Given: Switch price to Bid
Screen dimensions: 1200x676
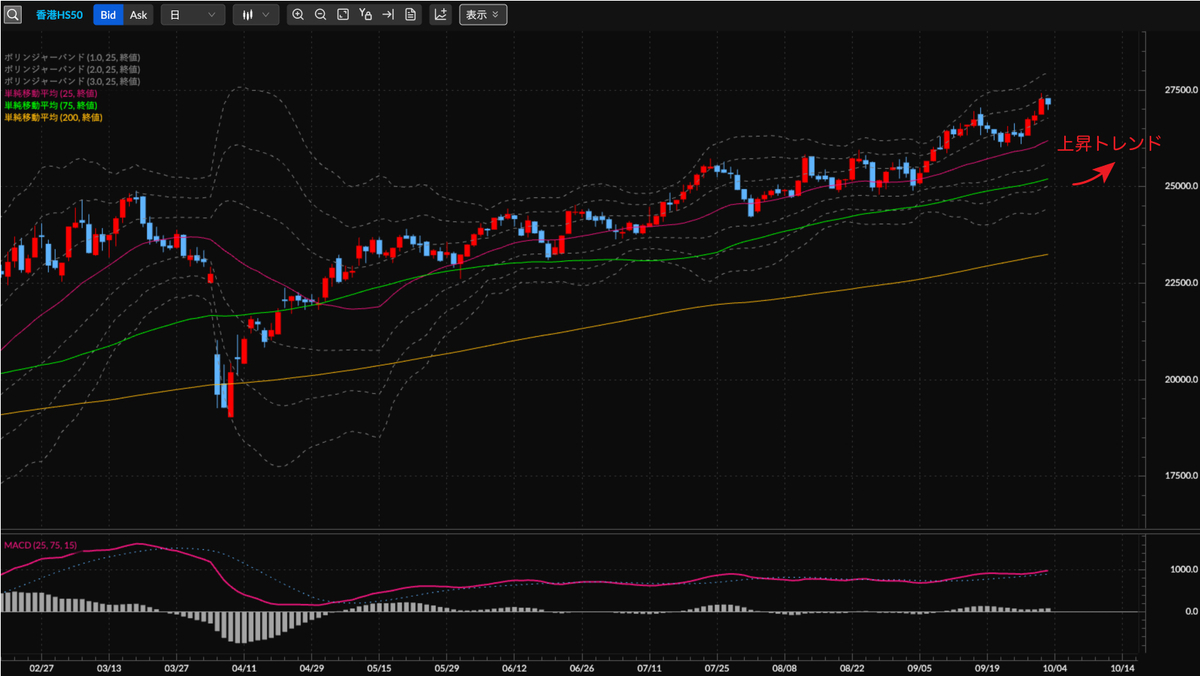Looking at the screenshot, I should tap(108, 15).
